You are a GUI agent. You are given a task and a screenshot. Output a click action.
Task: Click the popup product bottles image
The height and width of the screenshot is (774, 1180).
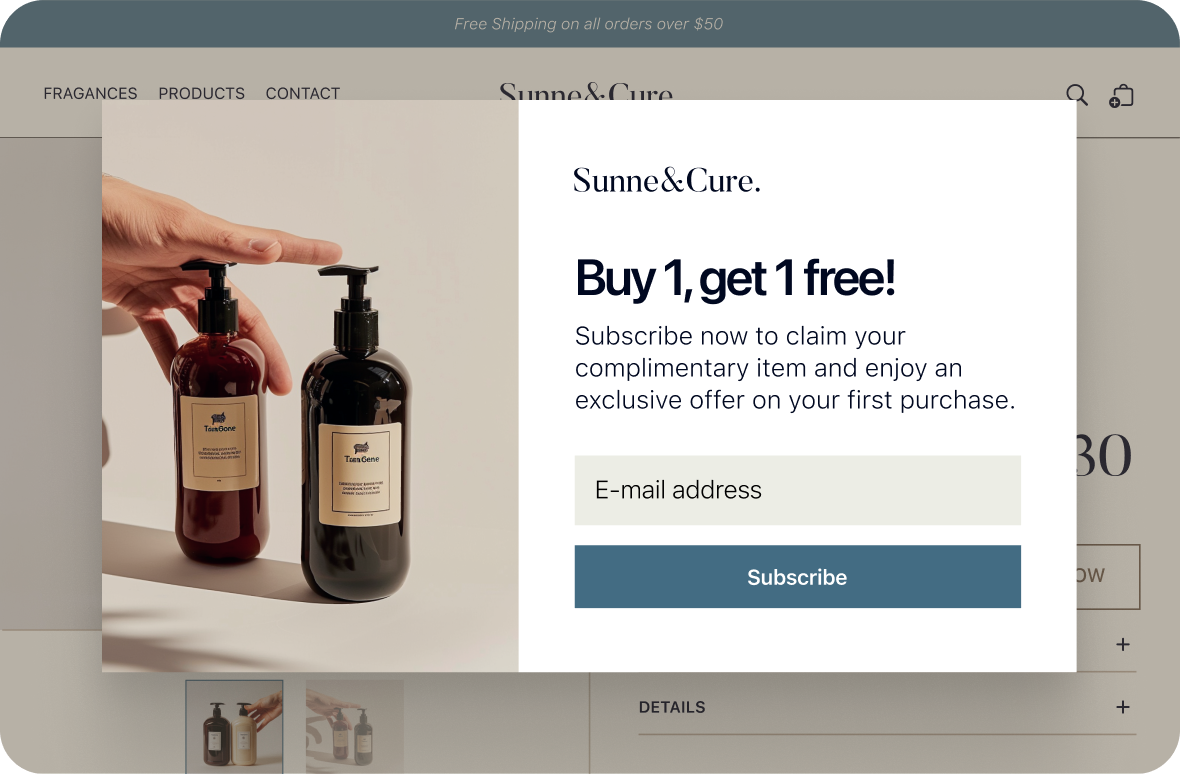pyautogui.click(x=310, y=386)
